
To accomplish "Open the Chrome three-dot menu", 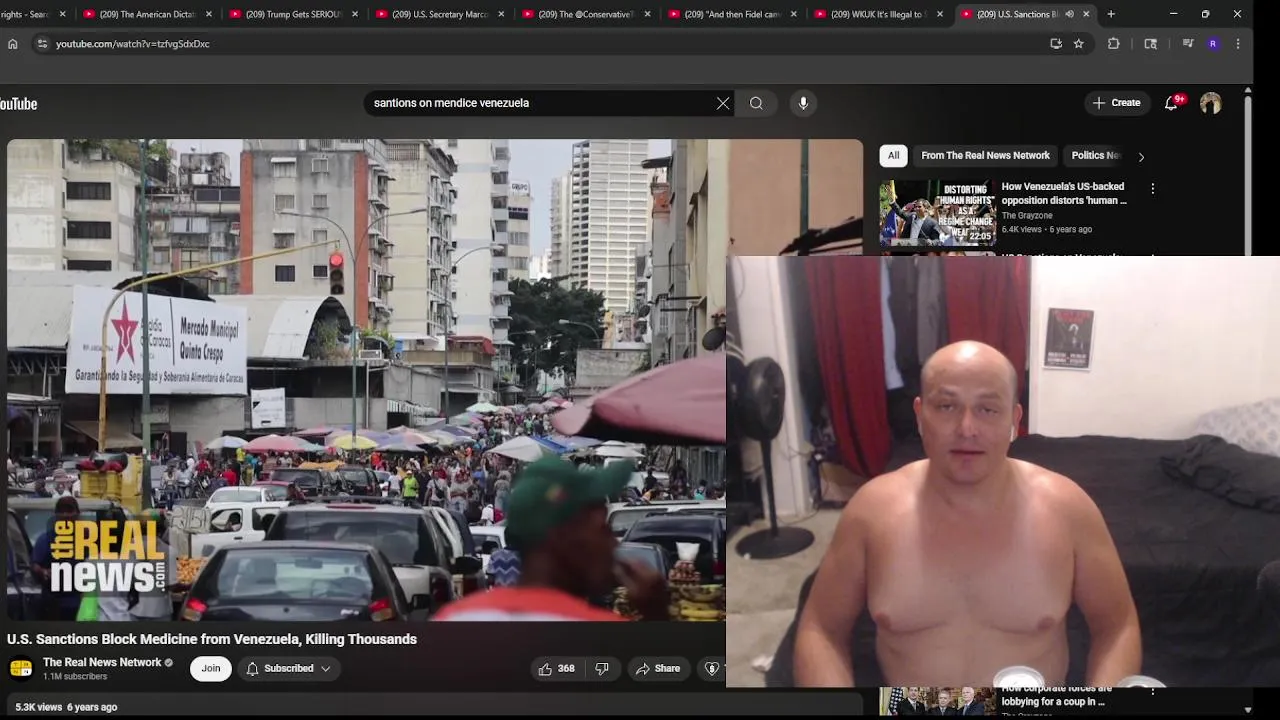I will 1238,44.
